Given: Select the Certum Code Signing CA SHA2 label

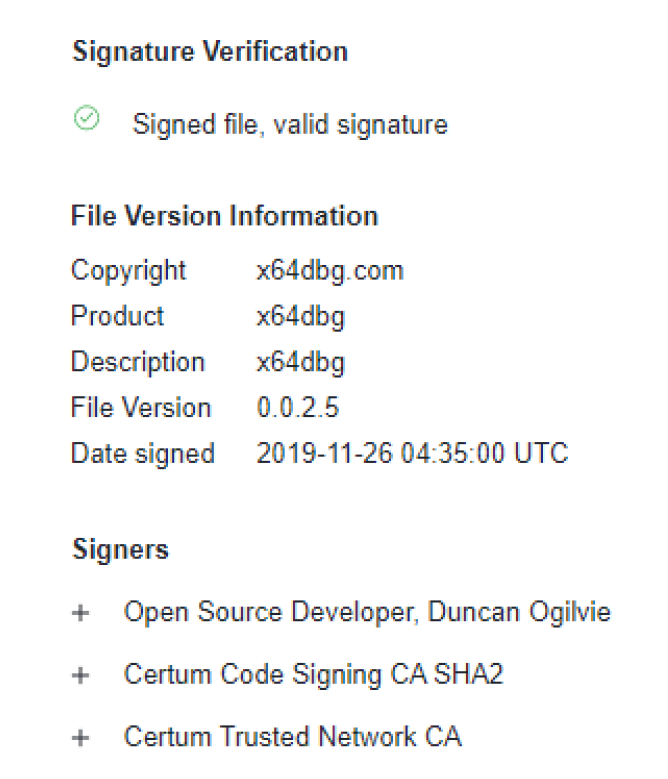Looking at the screenshot, I should [x=313, y=675].
